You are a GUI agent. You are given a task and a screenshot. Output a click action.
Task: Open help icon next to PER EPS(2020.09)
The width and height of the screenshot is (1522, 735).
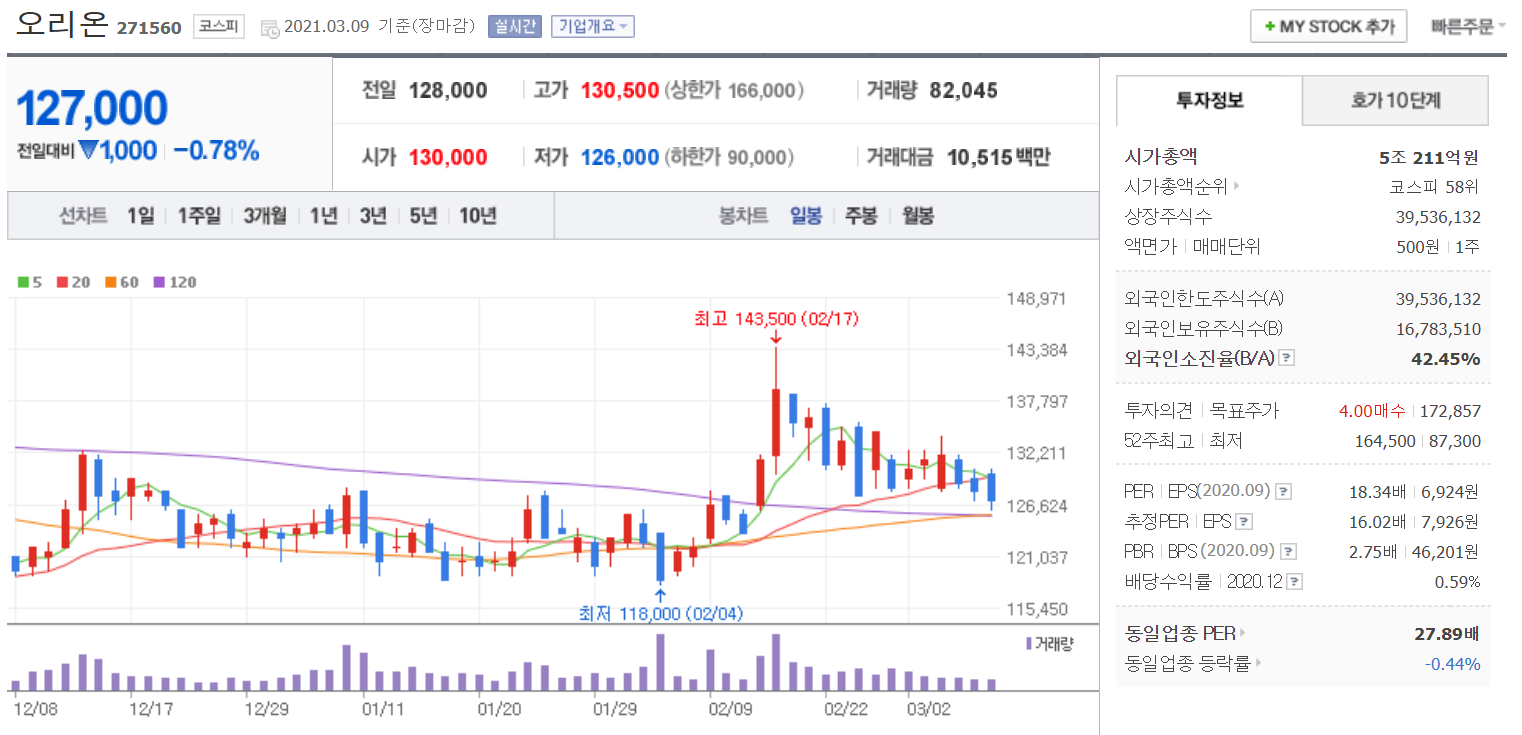1284,492
